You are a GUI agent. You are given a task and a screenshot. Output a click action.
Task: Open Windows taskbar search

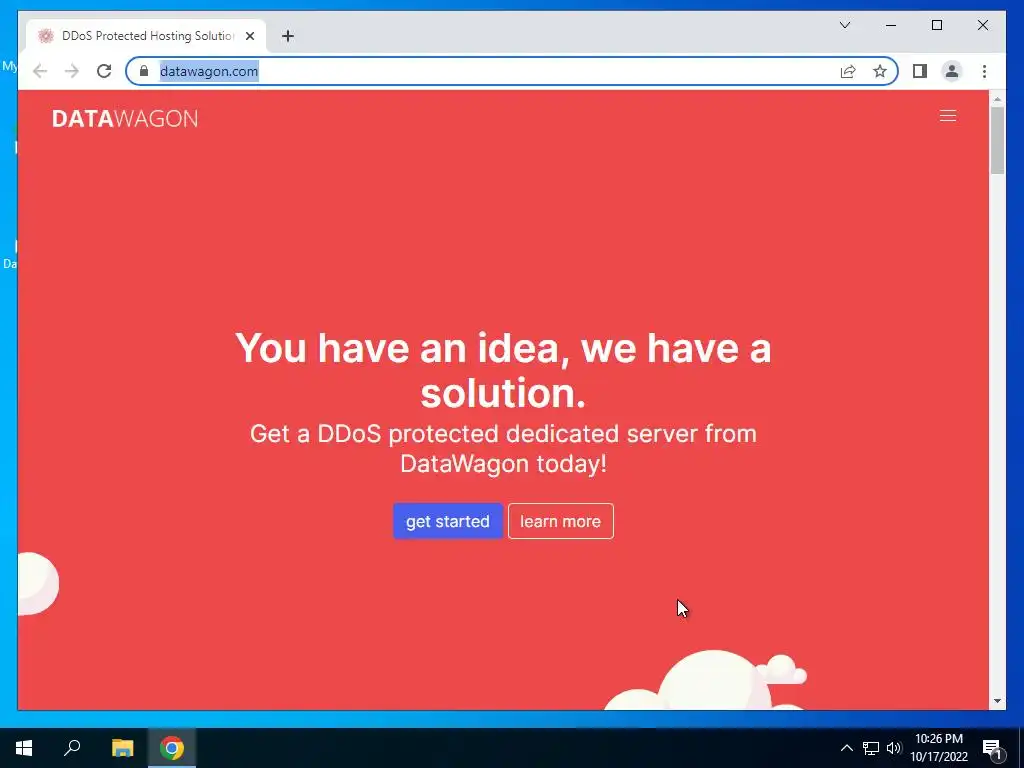pos(72,748)
